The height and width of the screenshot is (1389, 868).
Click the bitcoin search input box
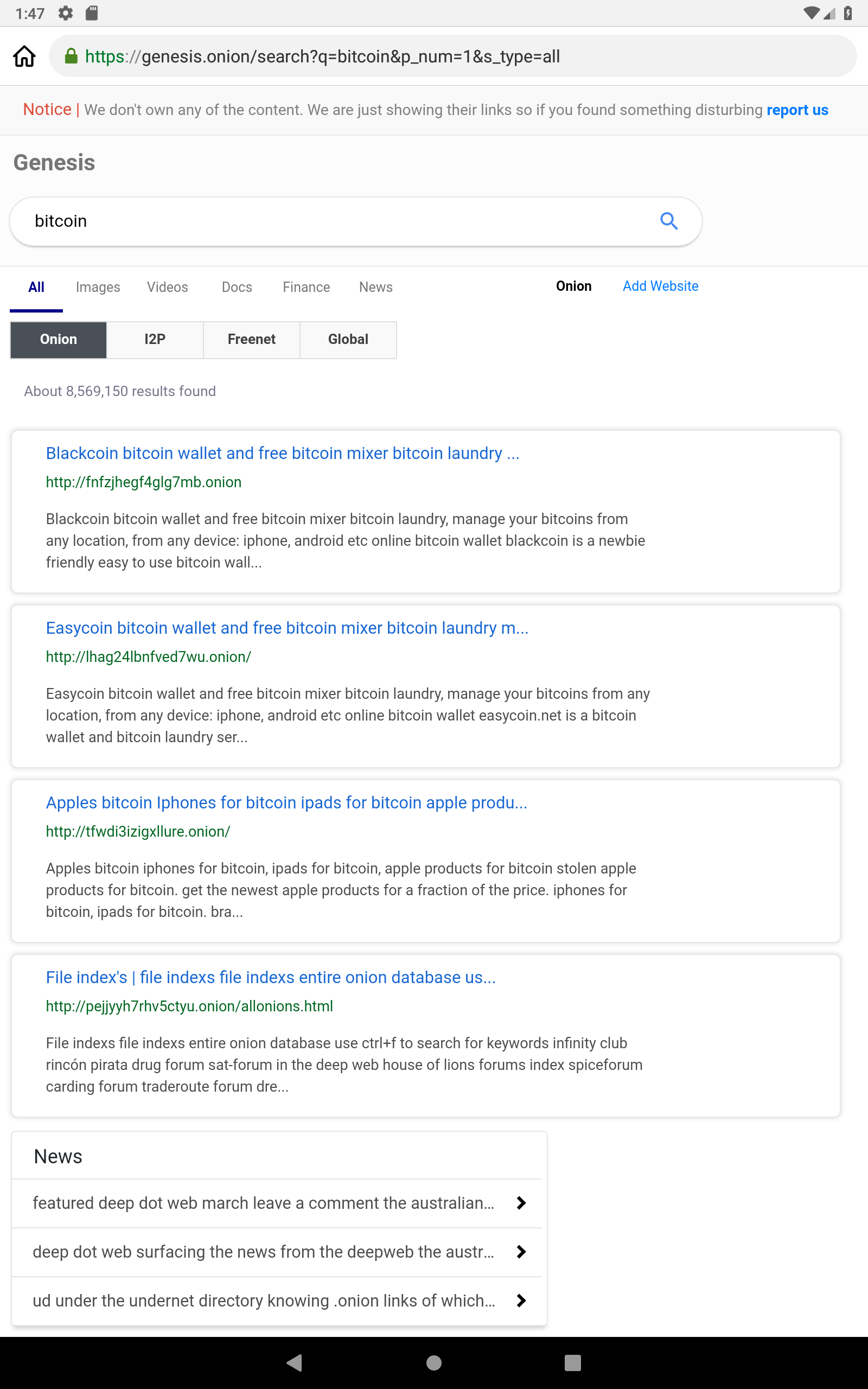pyautogui.click(x=356, y=221)
